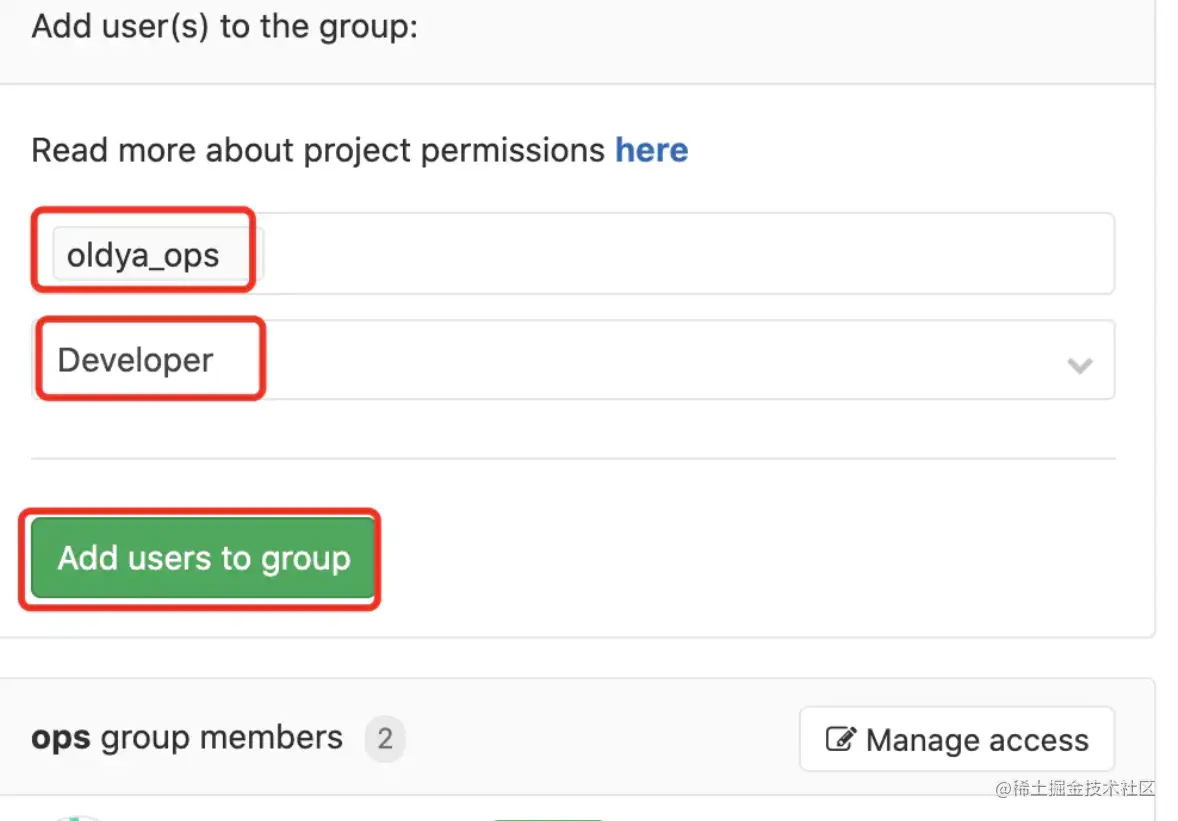
Task: Click blank space right of the Add users button
Action: pos(751,558)
